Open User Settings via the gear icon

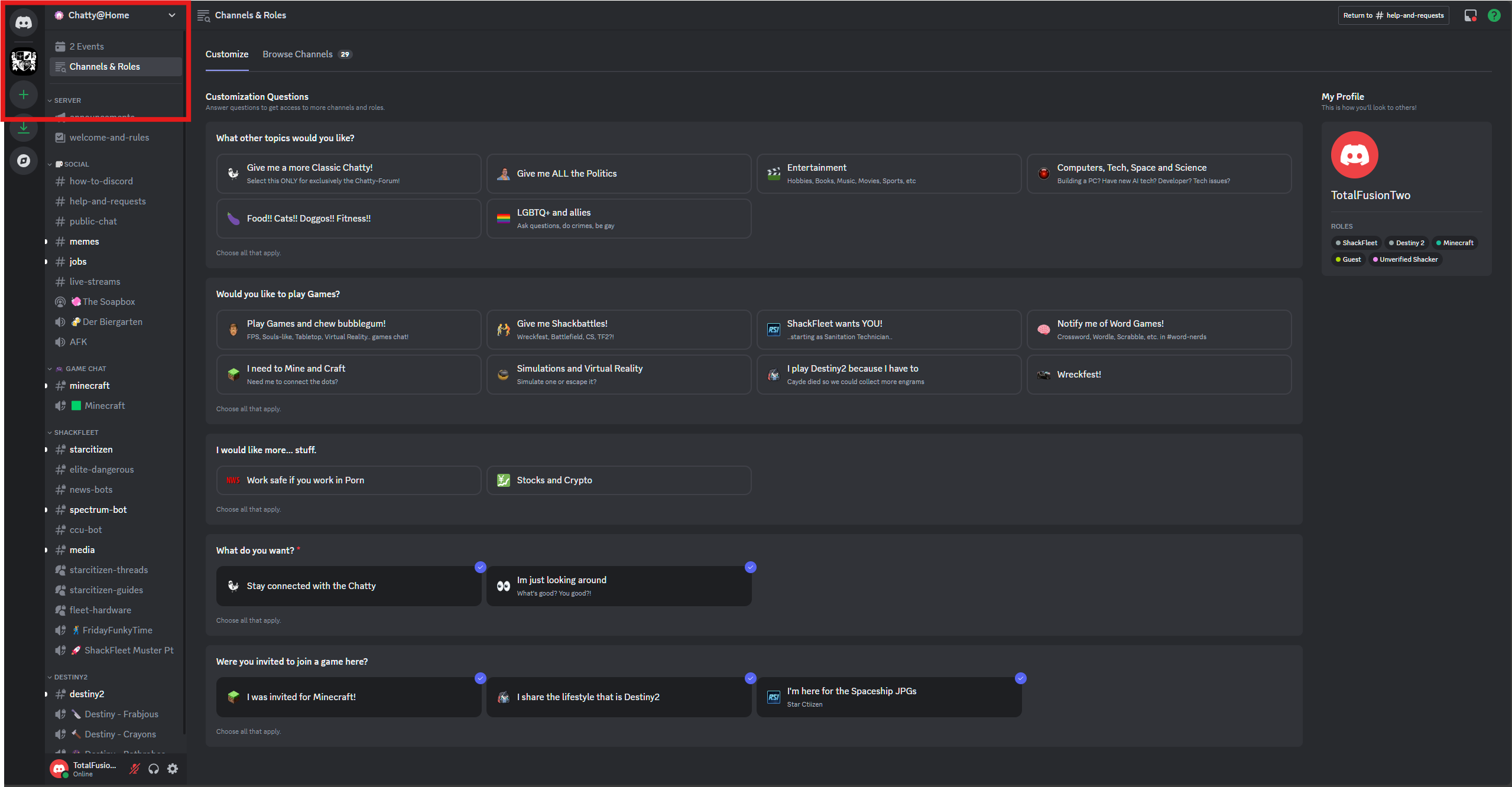173,768
